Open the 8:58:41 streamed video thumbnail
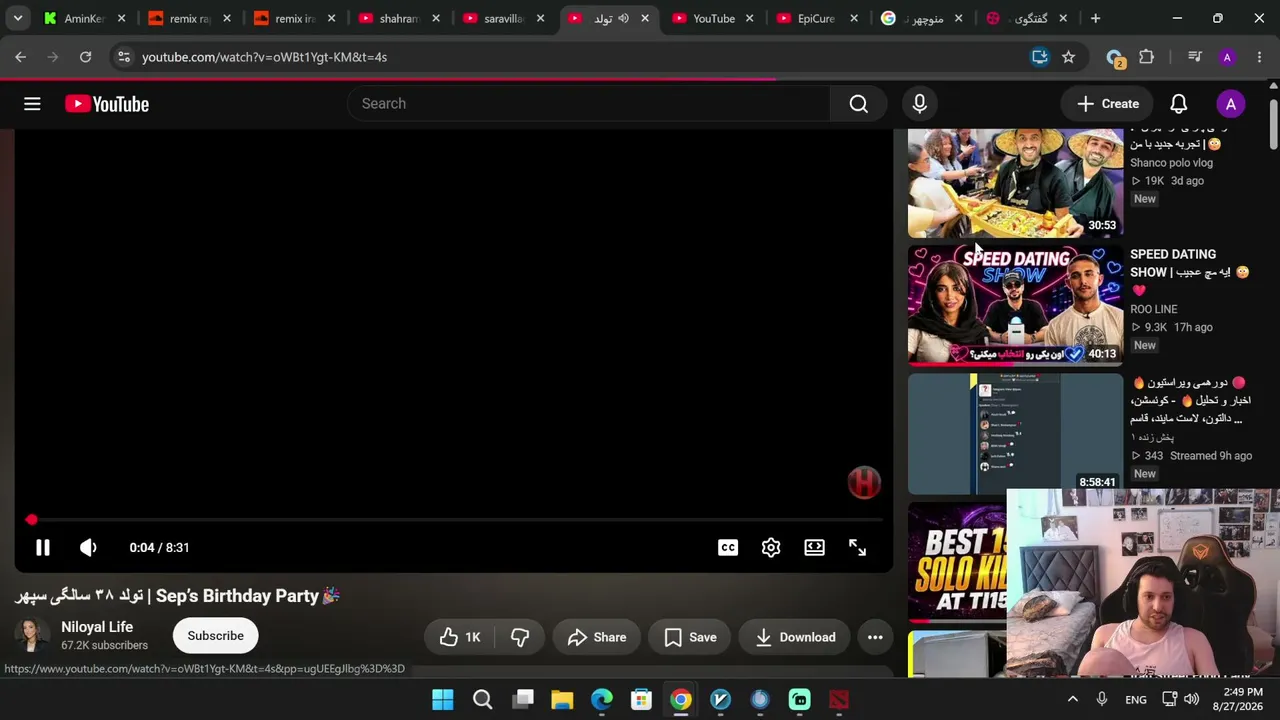Screen dimensions: 1280x720 (x=1016, y=434)
